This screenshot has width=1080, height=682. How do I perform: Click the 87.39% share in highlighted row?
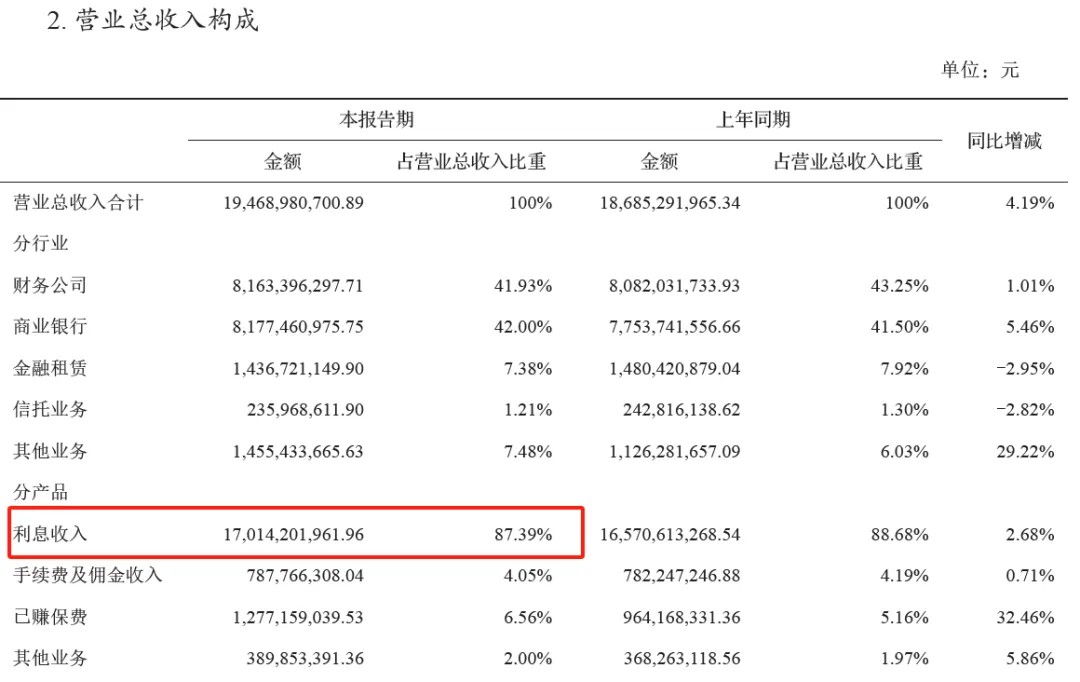click(x=524, y=534)
